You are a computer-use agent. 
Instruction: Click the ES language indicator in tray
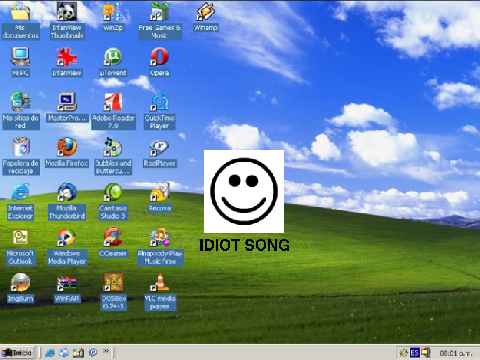tap(415, 353)
